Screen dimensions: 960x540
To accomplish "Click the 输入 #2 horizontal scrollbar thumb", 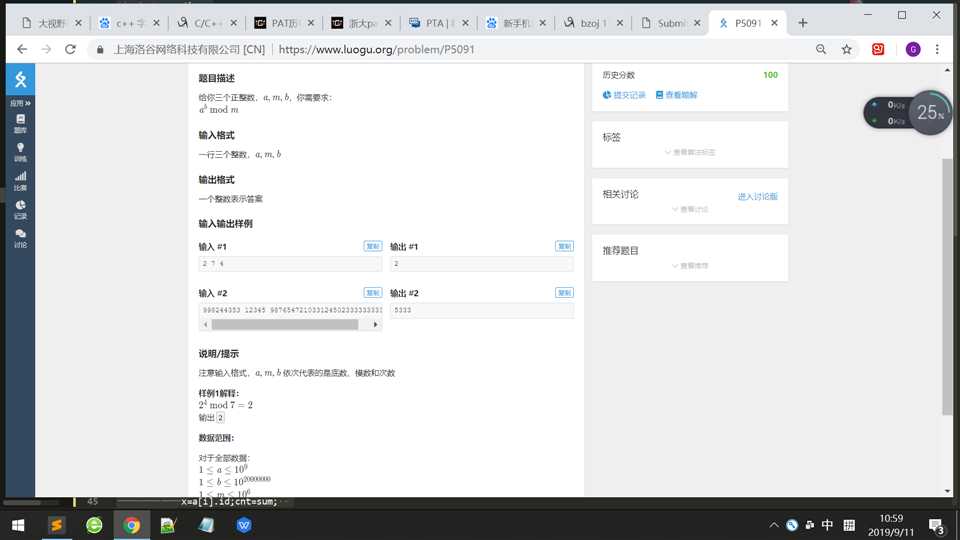I will pos(285,324).
